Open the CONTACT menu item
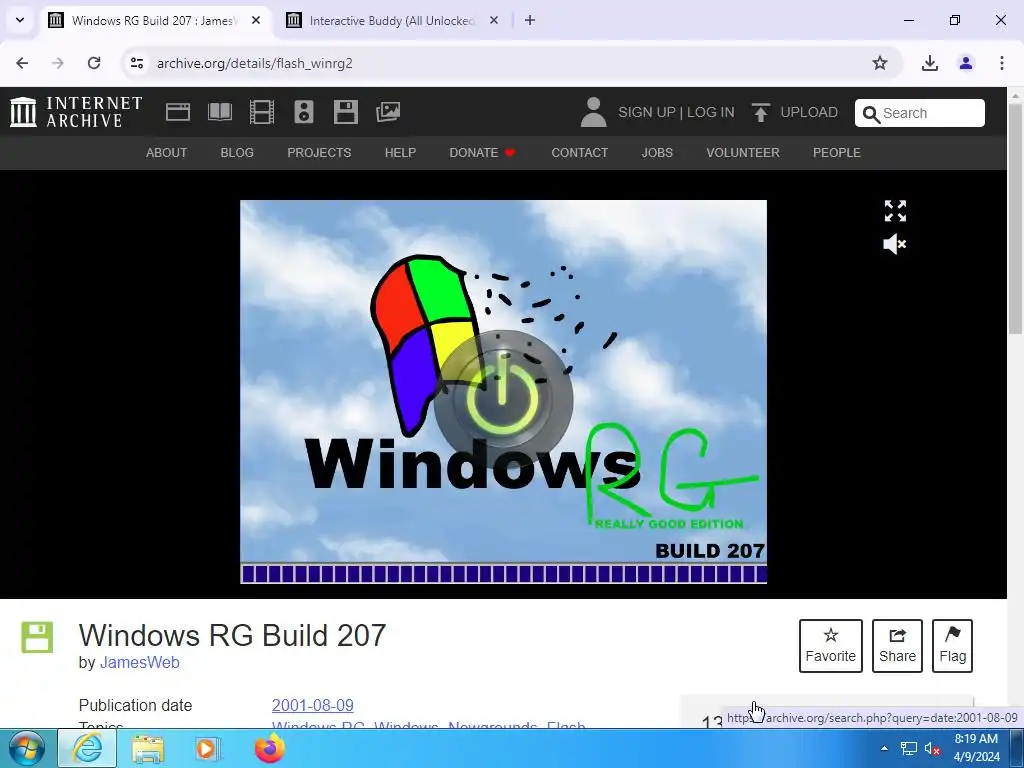This screenshot has height=768, width=1024. (579, 153)
